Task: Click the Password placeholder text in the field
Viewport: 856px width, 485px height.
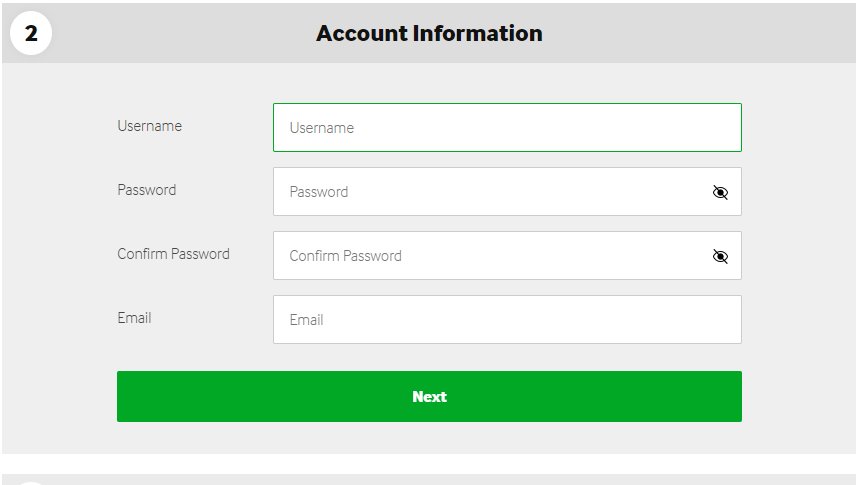Action: coord(319,192)
